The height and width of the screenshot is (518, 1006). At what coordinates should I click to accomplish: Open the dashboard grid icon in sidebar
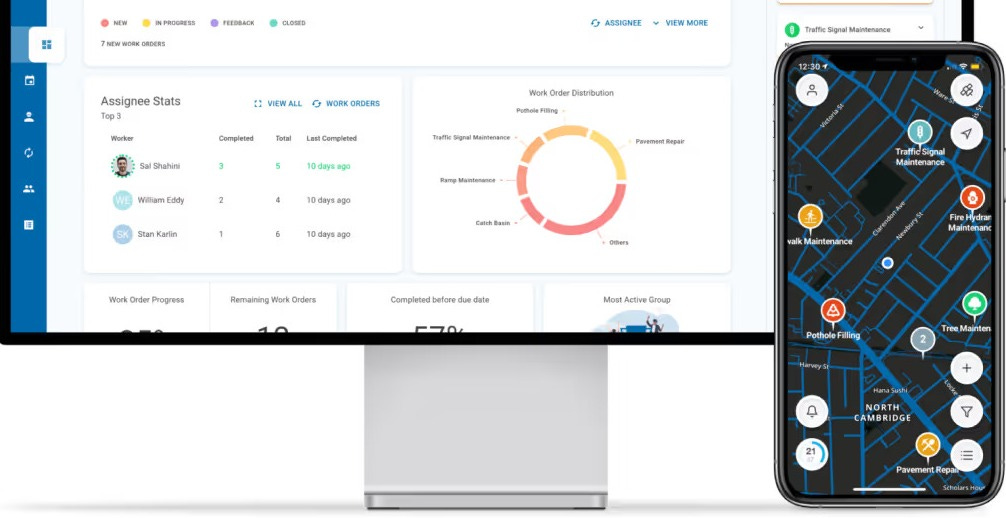[x=46, y=45]
